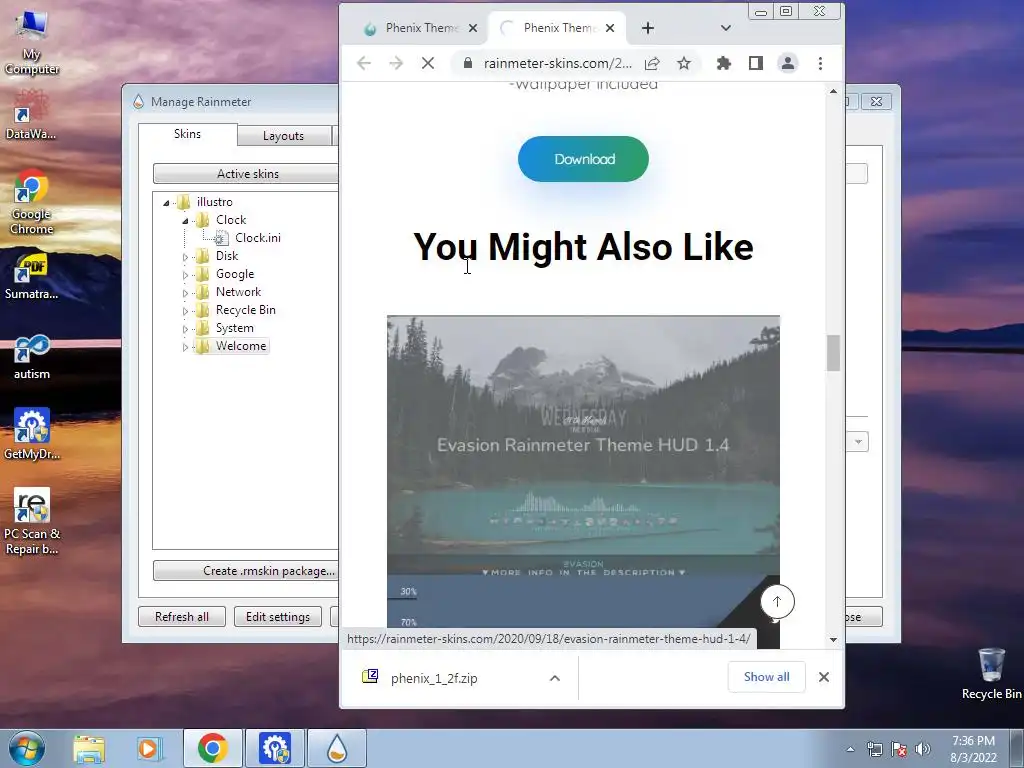The image size is (1024, 768).
Task: Click the share page icon in address bar
Action: (x=652, y=63)
